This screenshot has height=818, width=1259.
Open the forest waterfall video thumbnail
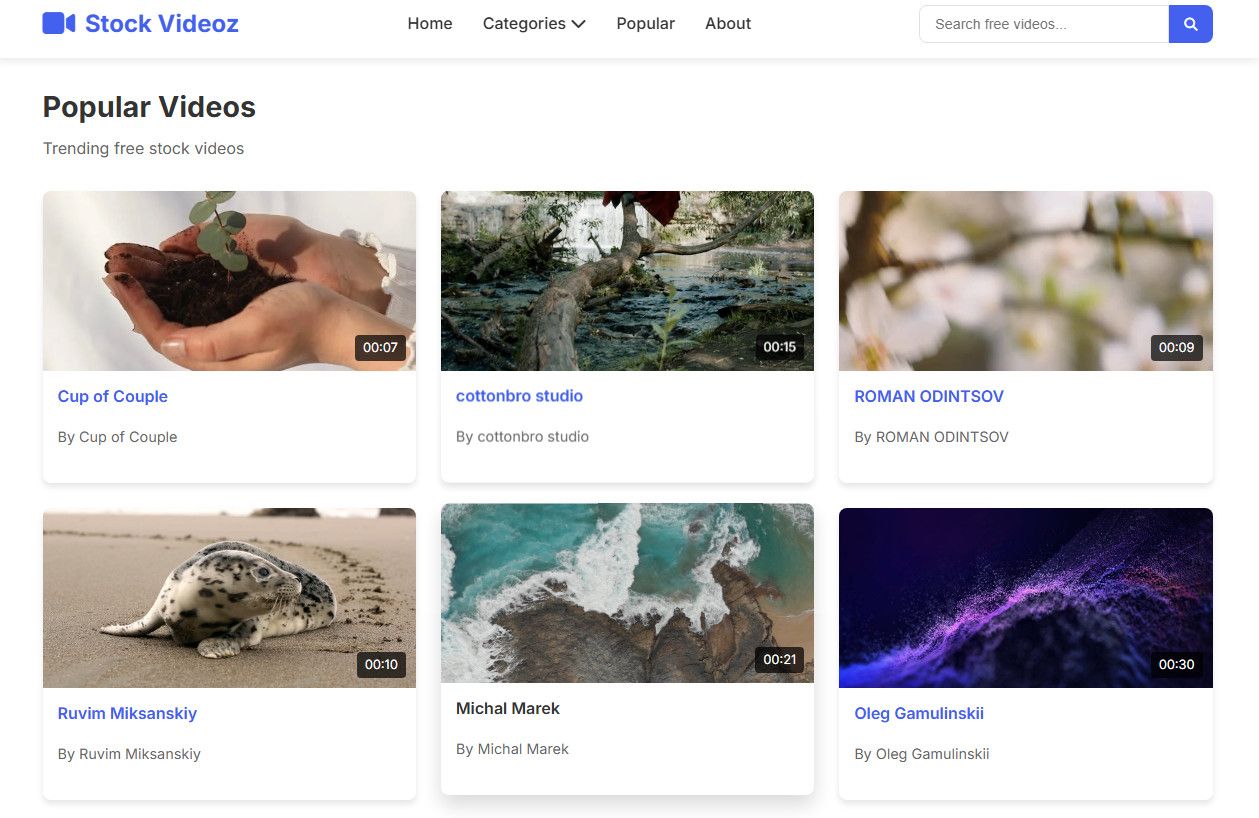coord(627,281)
